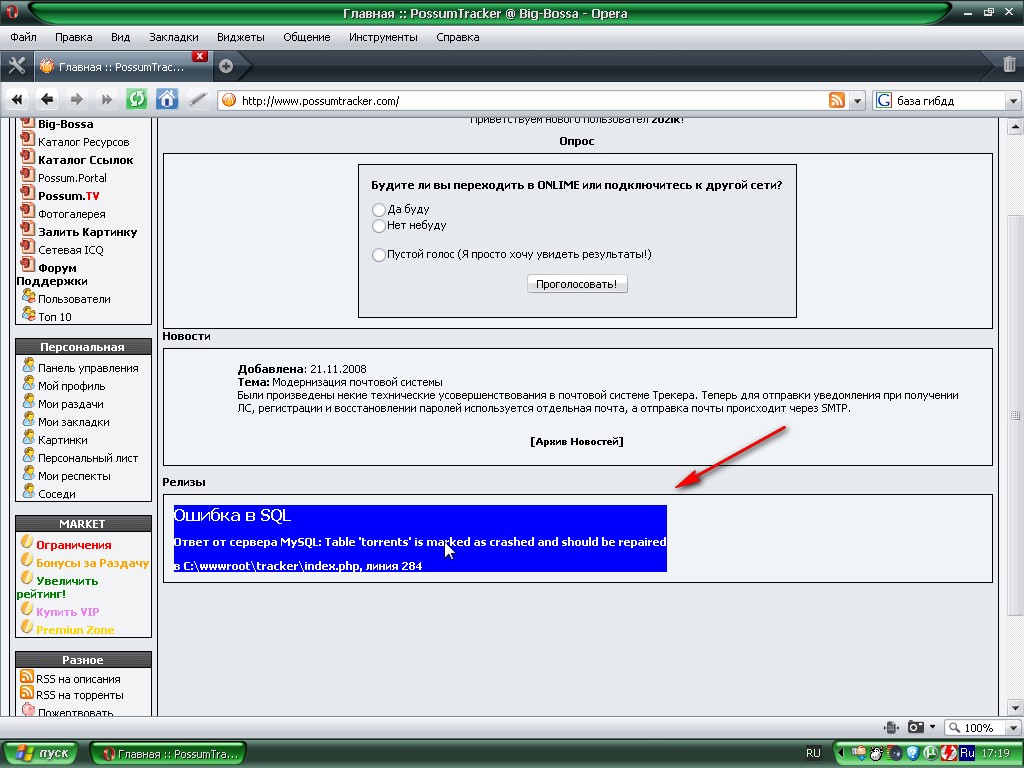1024x768 pixels.
Task: Open the Панель управления link
Action: pos(88,368)
